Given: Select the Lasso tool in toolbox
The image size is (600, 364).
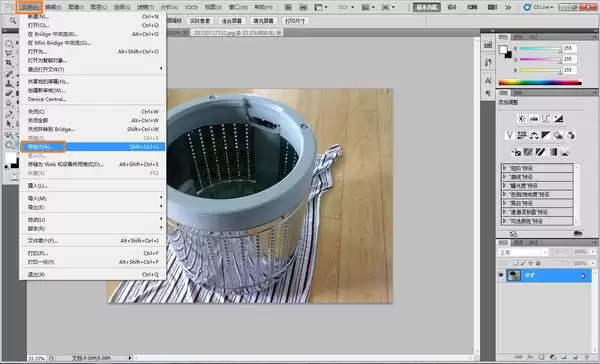Looking at the screenshot, I should click(9, 53).
